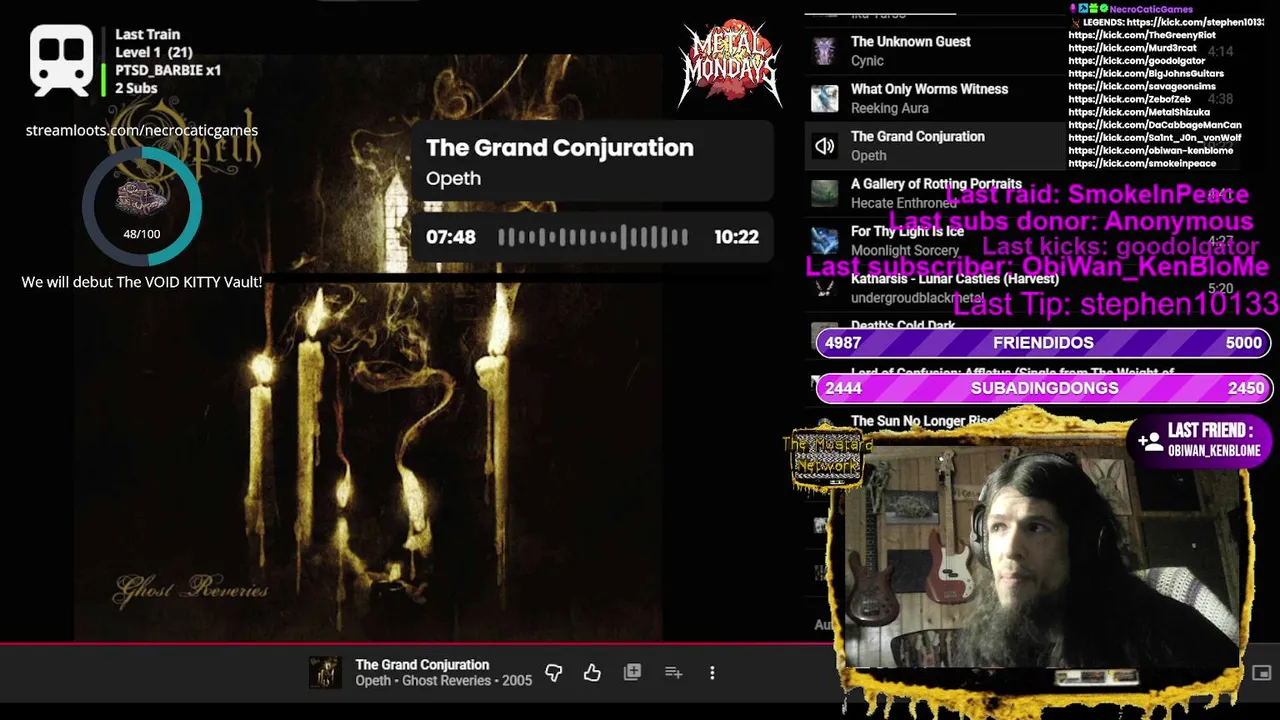Click album thumbnail in bottom player bar

pyautogui.click(x=324, y=673)
